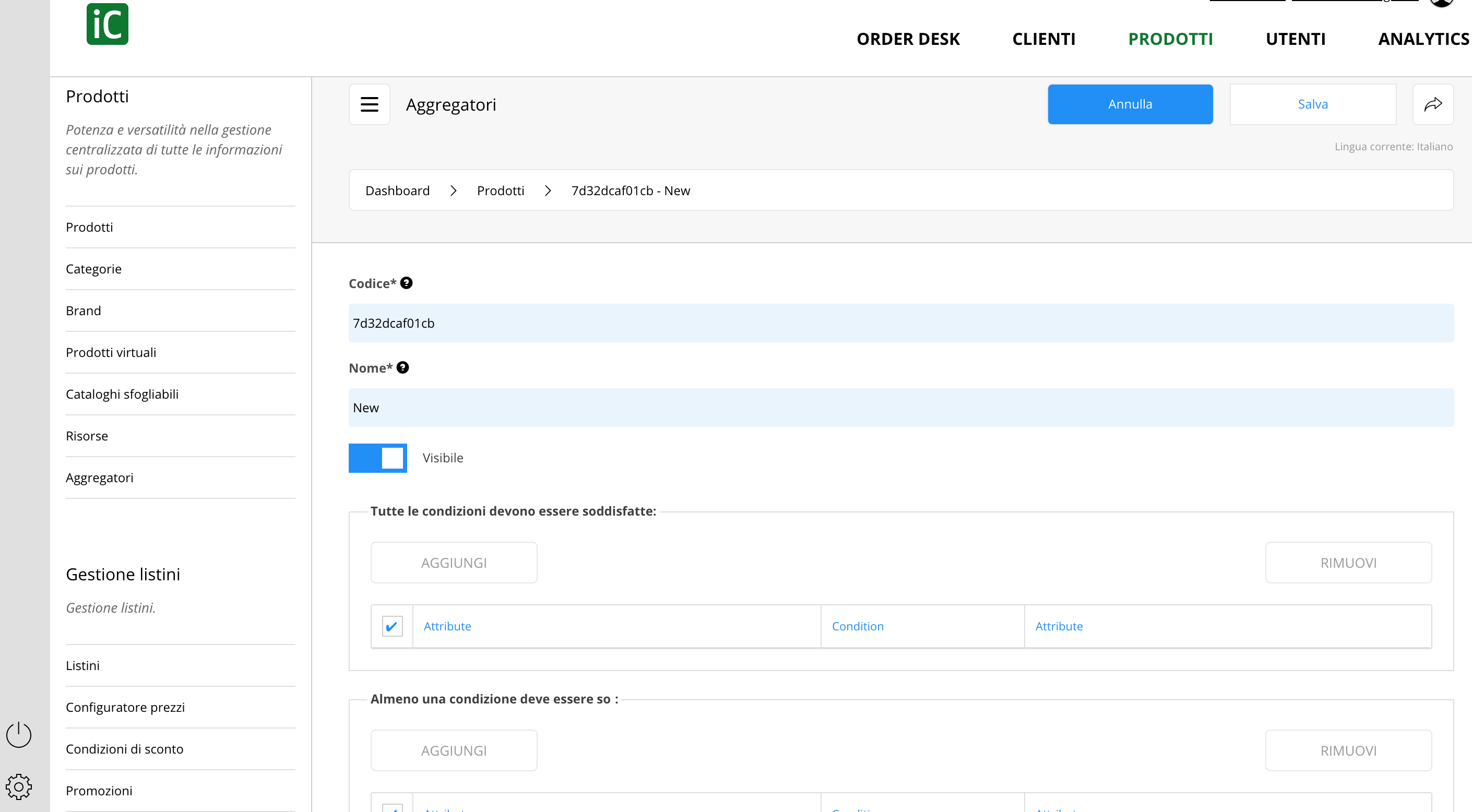
Task: Click the green iC logo
Action: click(108, 24)
